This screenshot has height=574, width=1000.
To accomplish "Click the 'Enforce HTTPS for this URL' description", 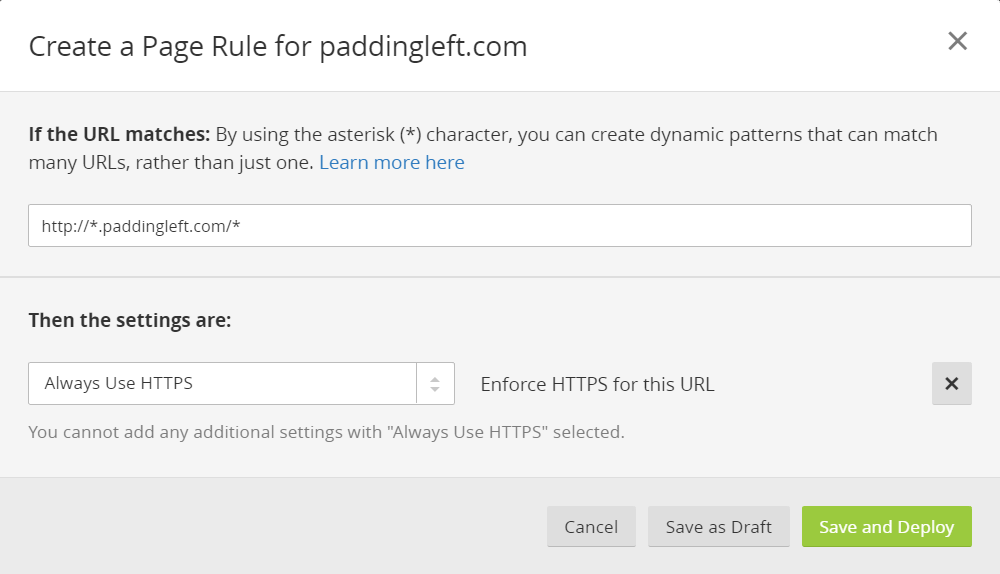I will [597, 384].
